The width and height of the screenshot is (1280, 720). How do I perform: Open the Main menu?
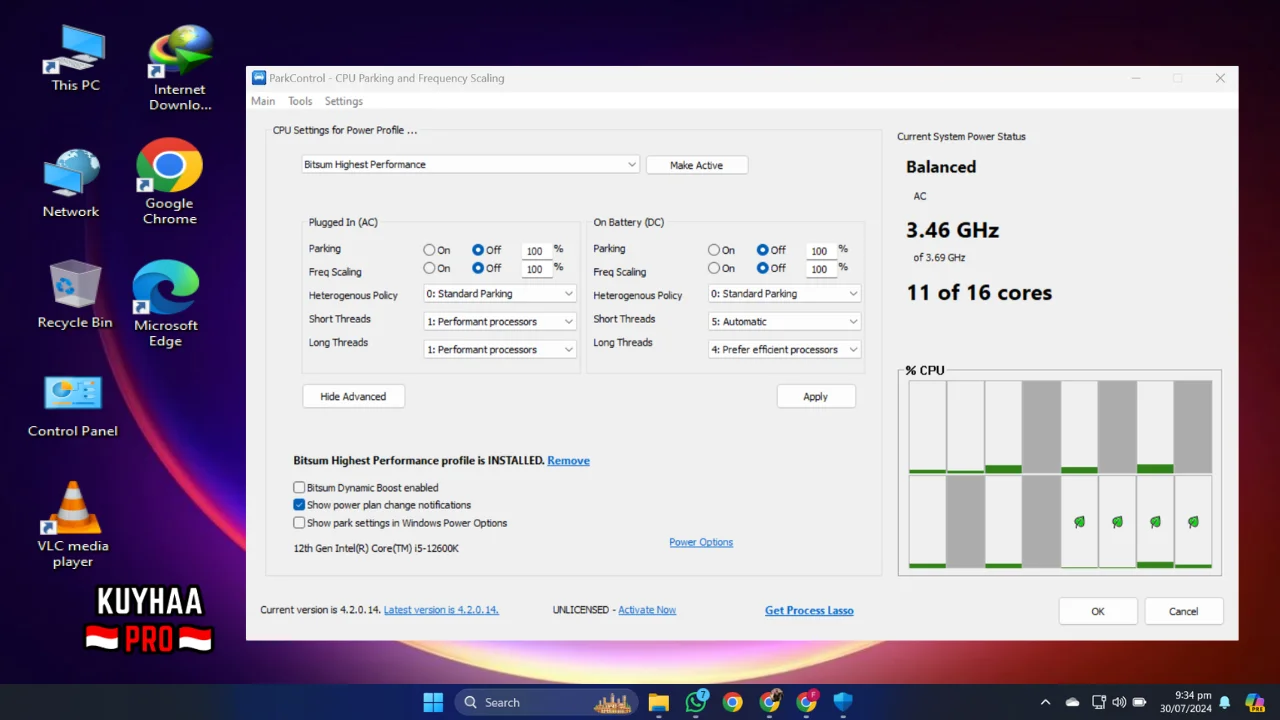[263, 101]
